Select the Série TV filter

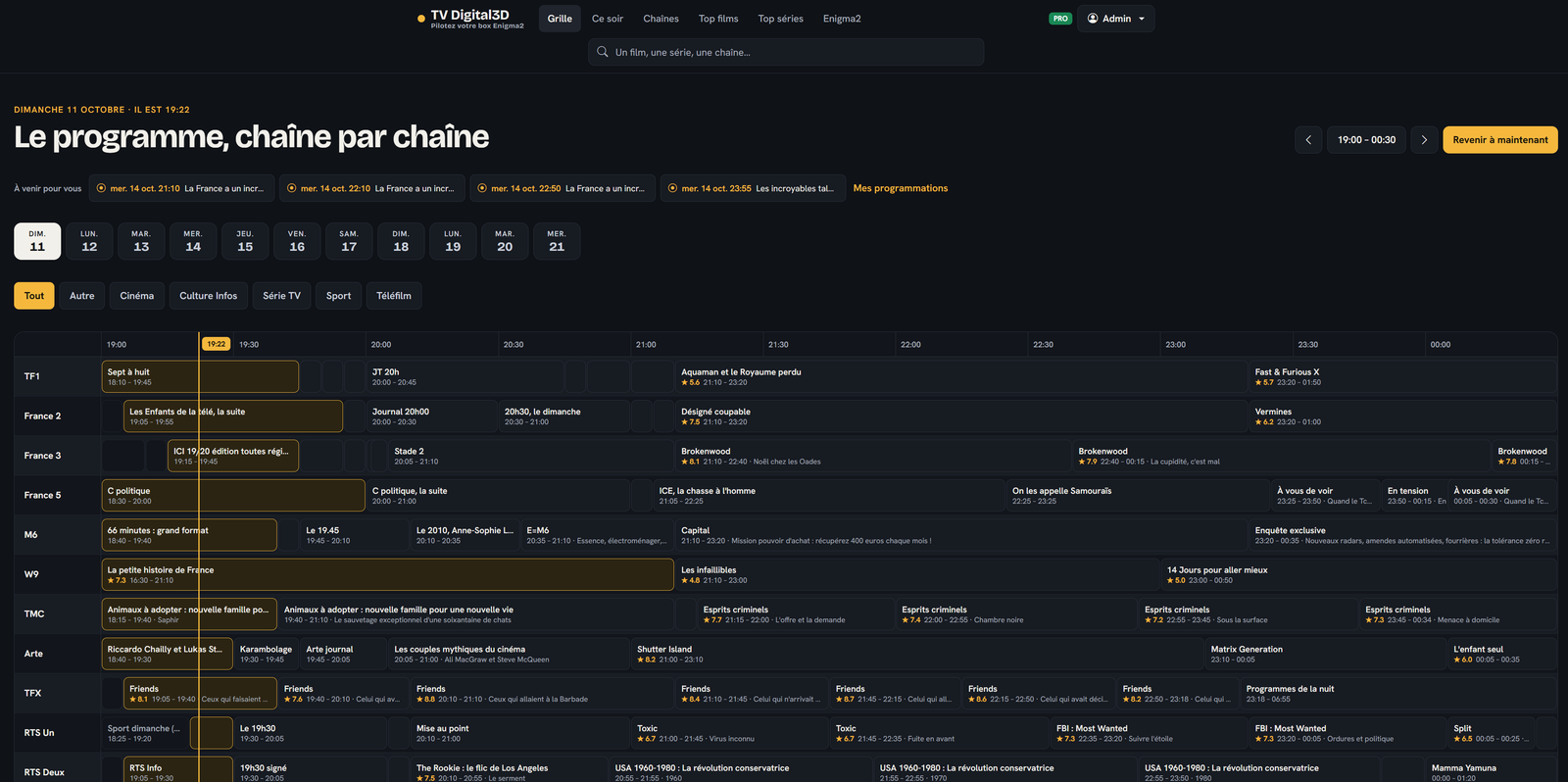click(281, 296)
